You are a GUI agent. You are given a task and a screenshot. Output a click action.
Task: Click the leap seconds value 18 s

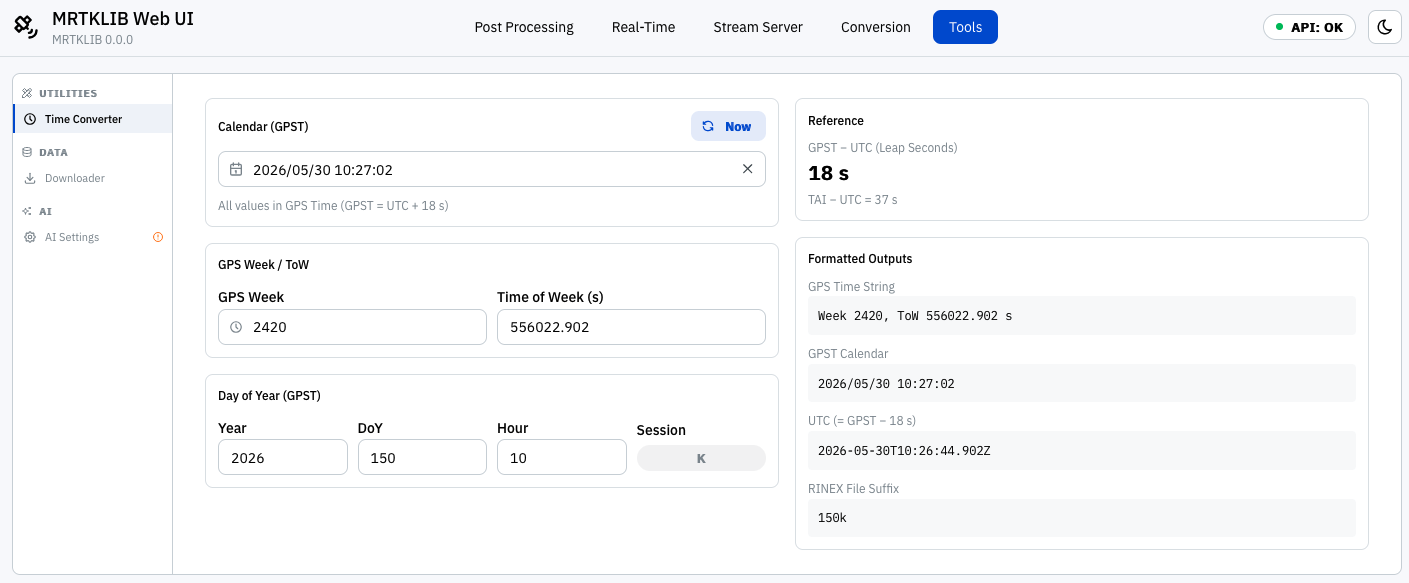829,173
